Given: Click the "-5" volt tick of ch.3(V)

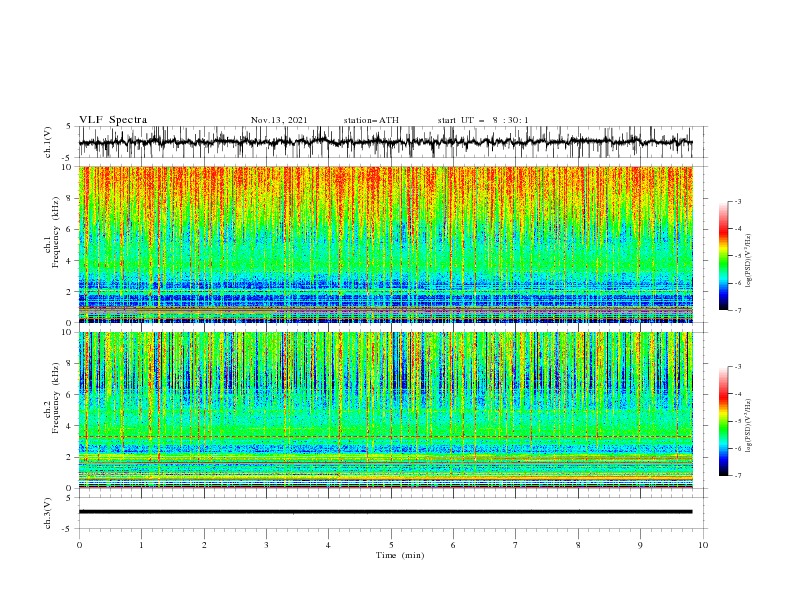Looking at the screenshot, I should tap(68, 529).
